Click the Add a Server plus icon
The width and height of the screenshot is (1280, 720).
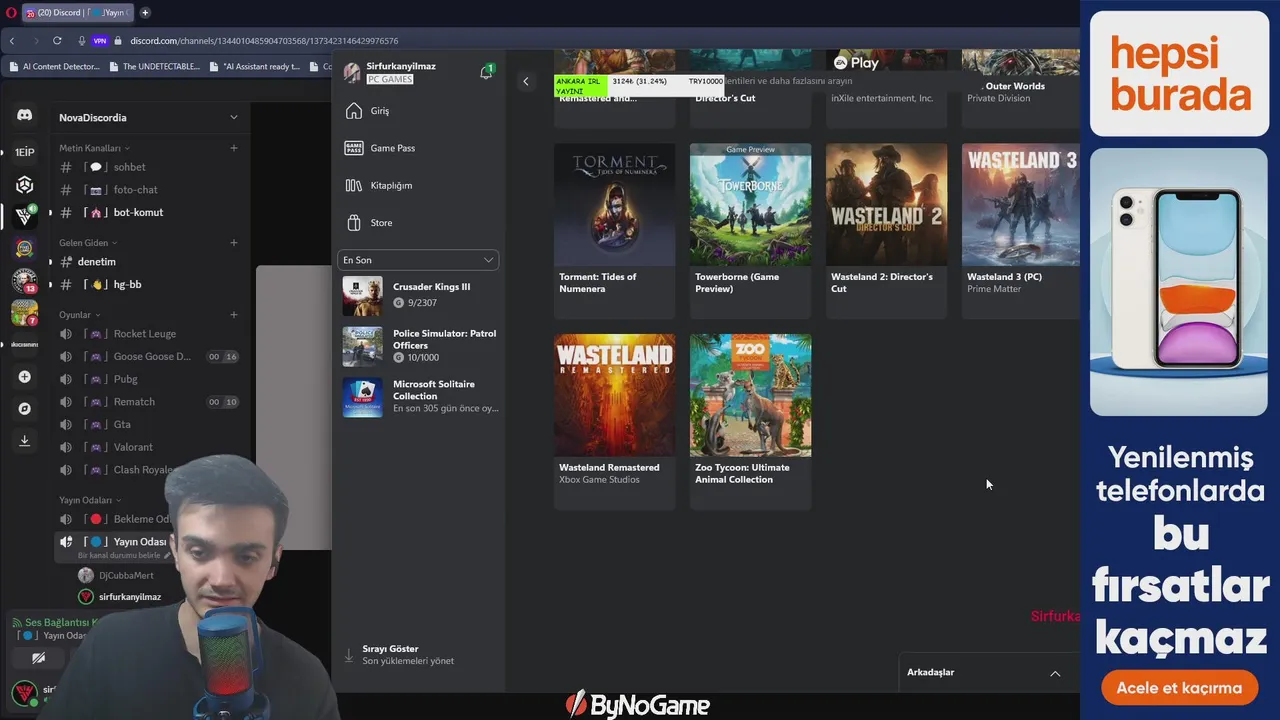(x=25, y=377)
